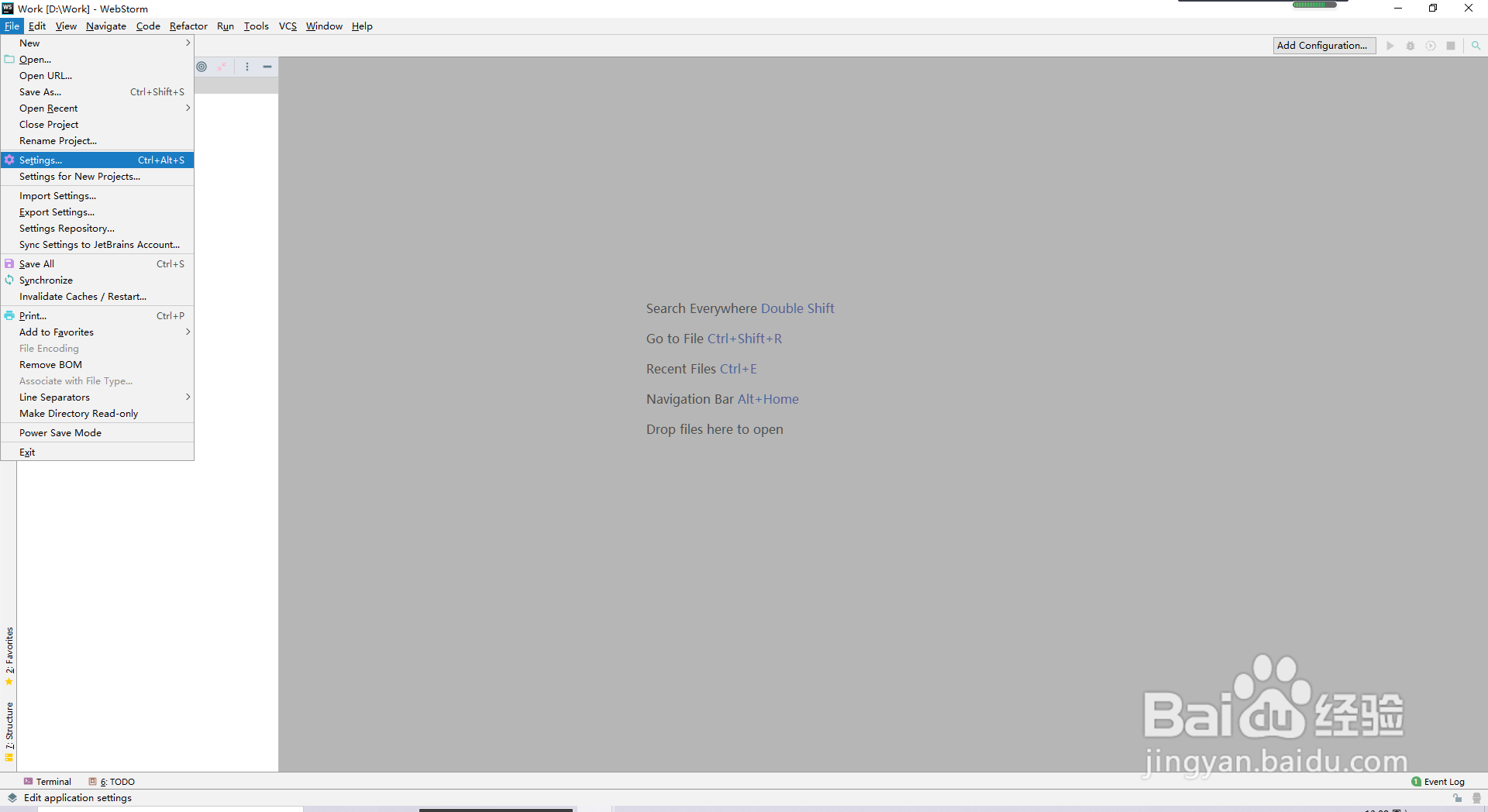Select Close Project

(97, 125)
